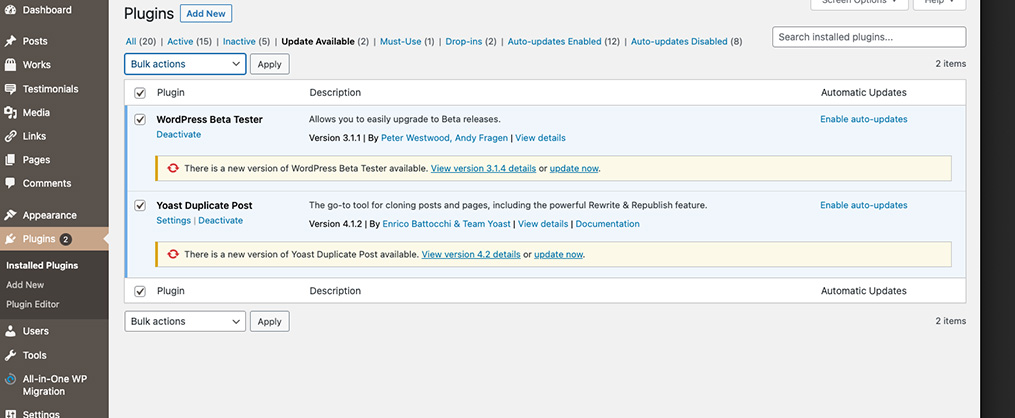
Task: Click the Posts pushpin icon
Action: [x=10, y=41]
